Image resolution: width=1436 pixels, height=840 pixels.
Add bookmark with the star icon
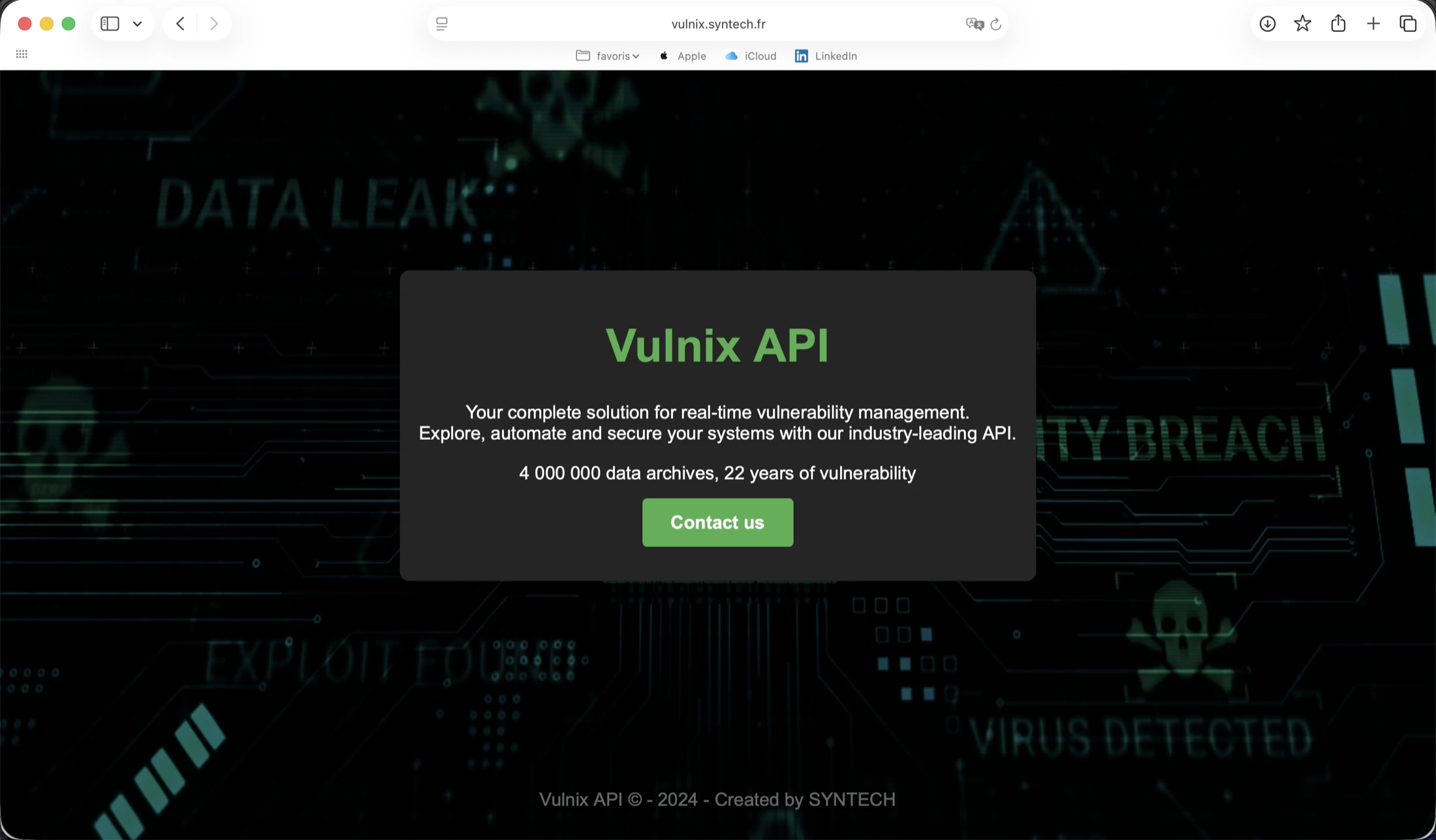click(x=1302, y=23)
